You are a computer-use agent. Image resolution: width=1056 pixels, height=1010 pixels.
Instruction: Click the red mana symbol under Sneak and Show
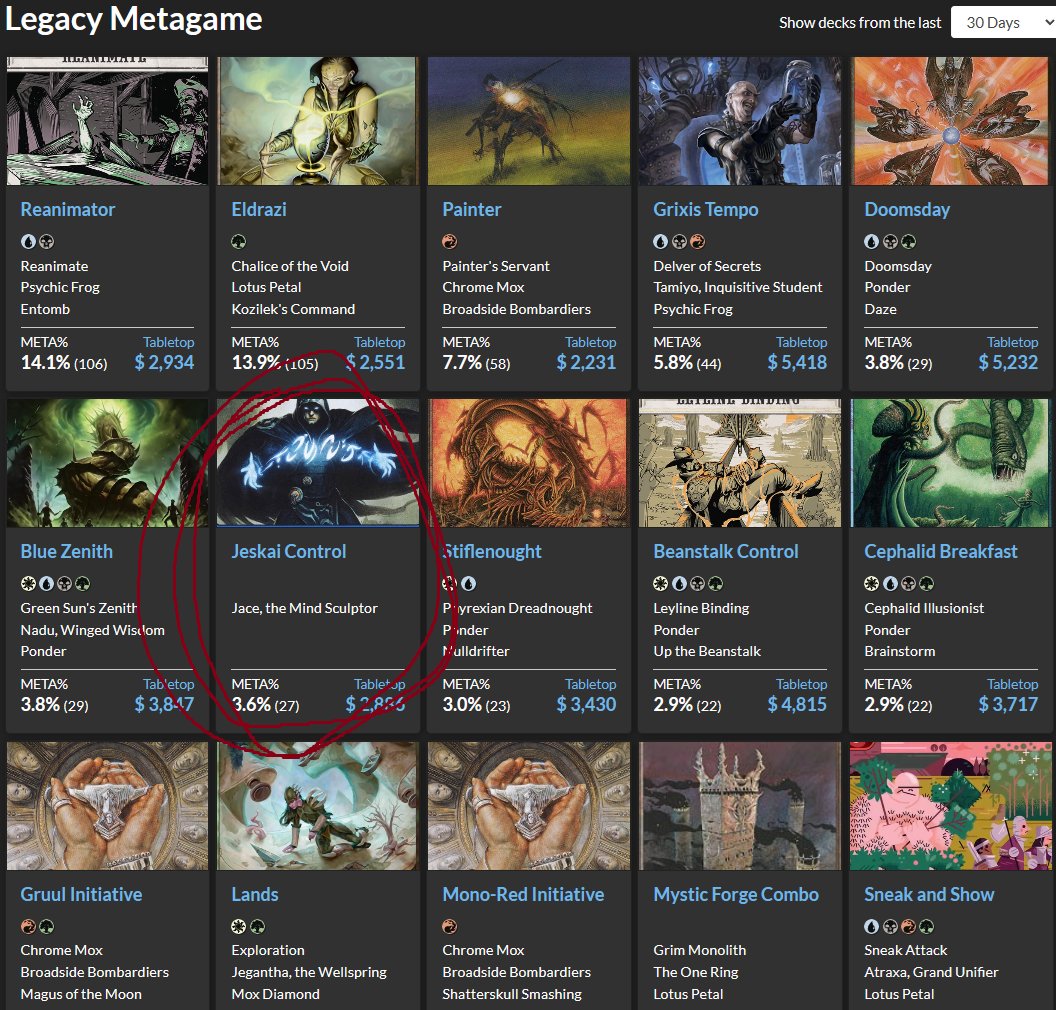pos(909,927)
